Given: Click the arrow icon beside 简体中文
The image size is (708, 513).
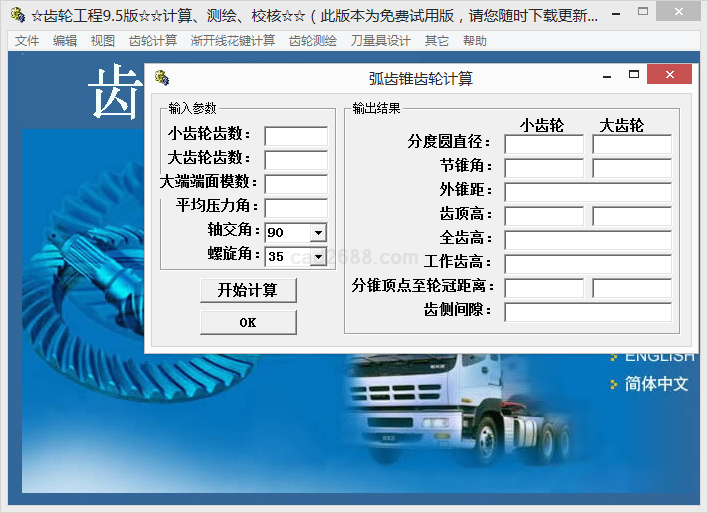Looking at the screenshot, I should click(x=614, y=385).
